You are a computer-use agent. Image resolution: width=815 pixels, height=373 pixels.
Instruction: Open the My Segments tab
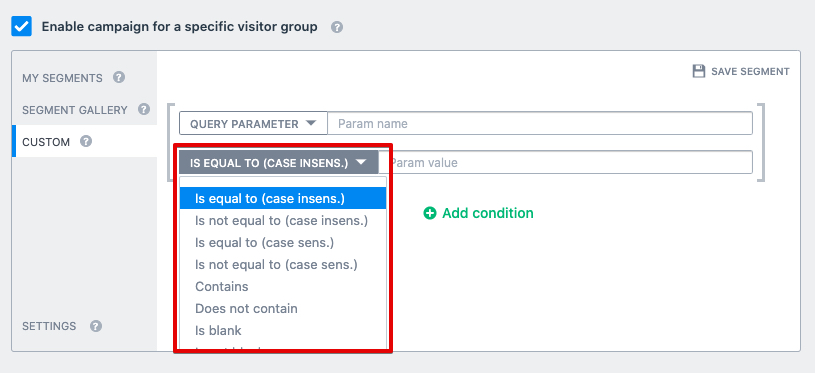(x=62, y=78)
